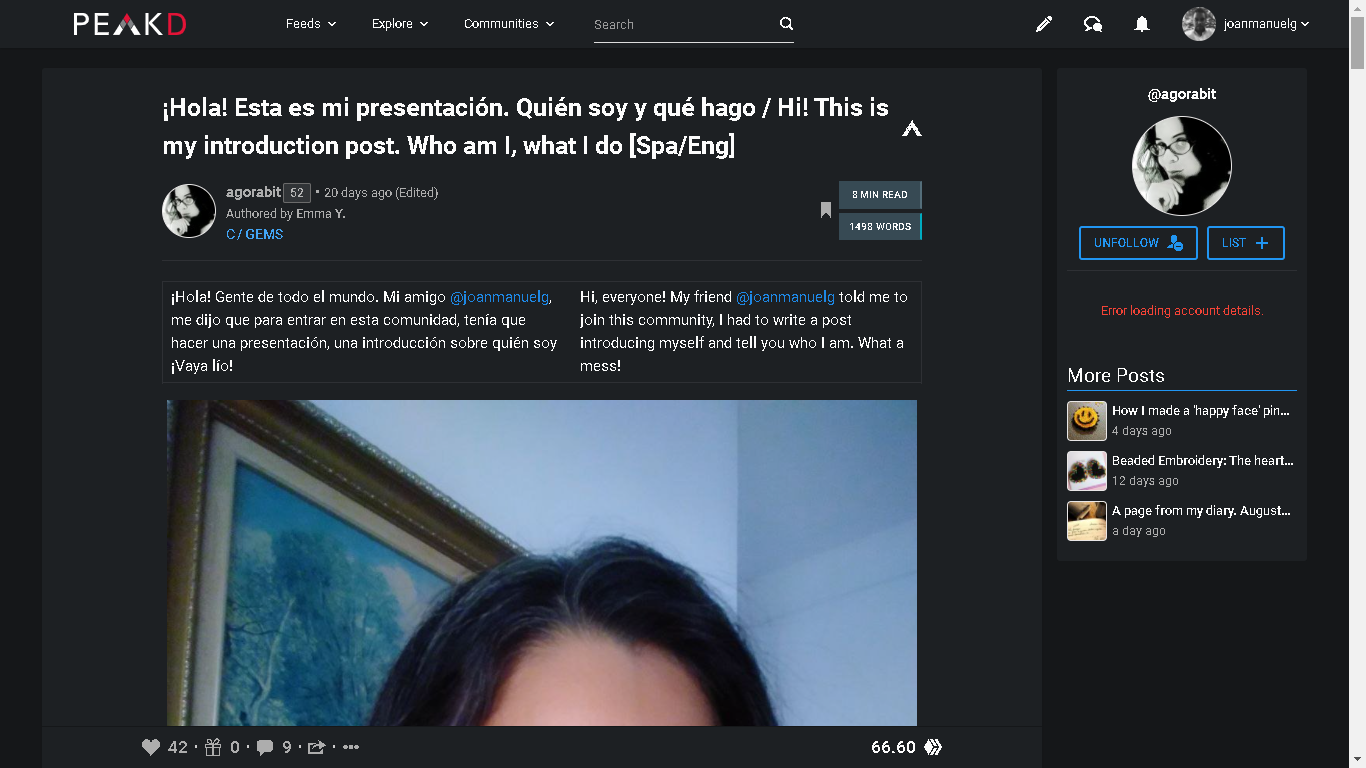Click the 'Authored by Emma Y.' text
This screenshot has height=768, width=1366.
click(x=286, y=214)
